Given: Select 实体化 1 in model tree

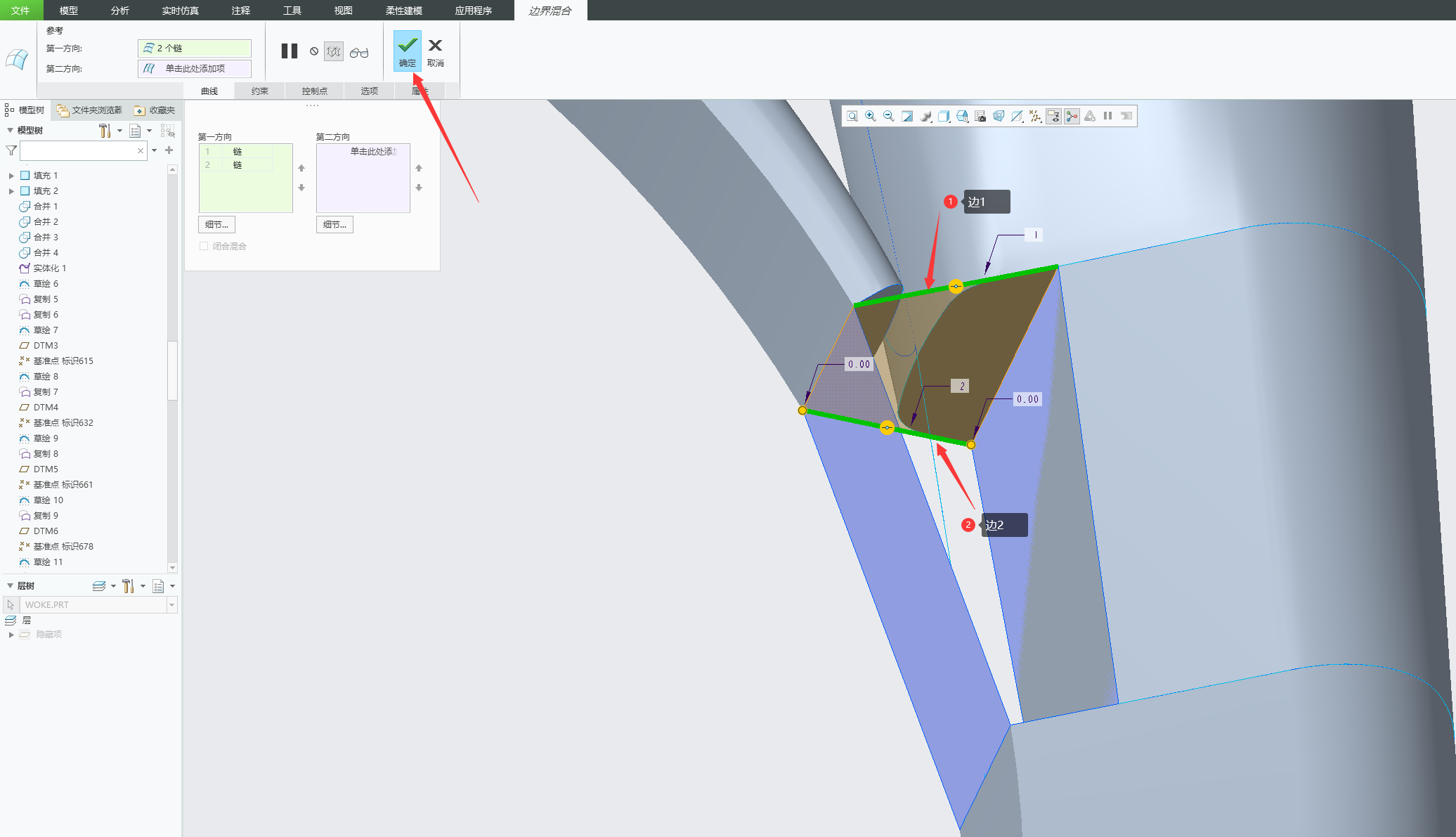Looking at the screenshot, I should pos(49,268).
